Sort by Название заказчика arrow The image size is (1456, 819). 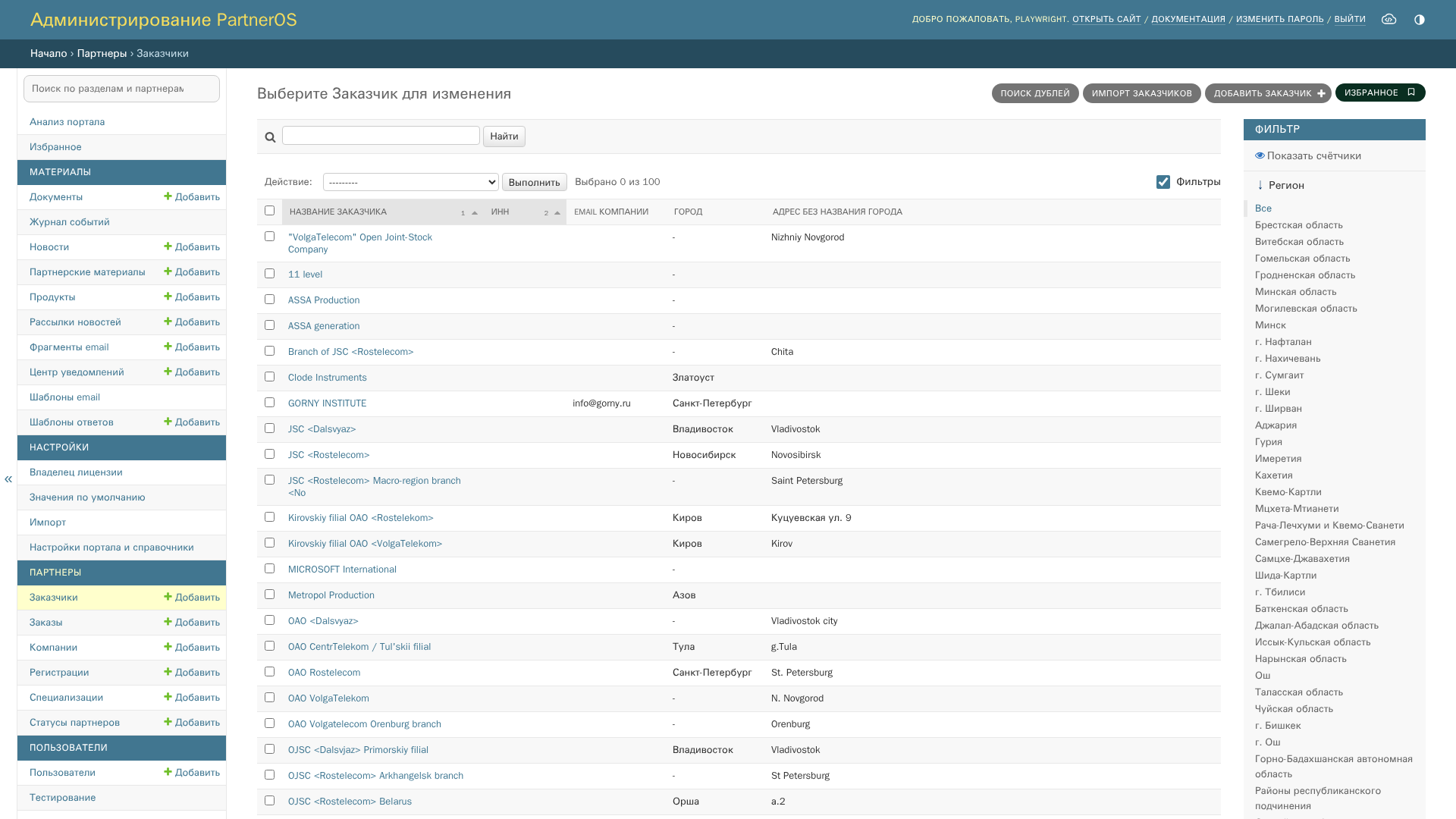(475, 213)
